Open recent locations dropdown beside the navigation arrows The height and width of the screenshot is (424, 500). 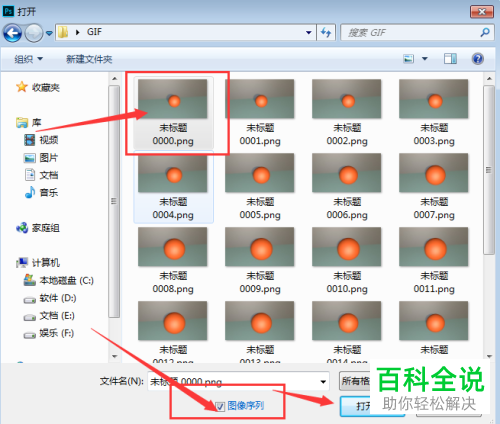coord(49,33)
